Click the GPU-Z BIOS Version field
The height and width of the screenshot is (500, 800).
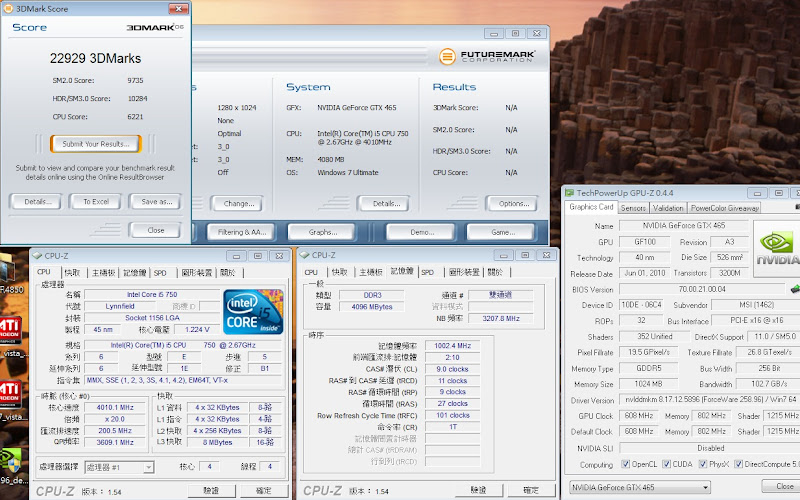coord(702,289)
